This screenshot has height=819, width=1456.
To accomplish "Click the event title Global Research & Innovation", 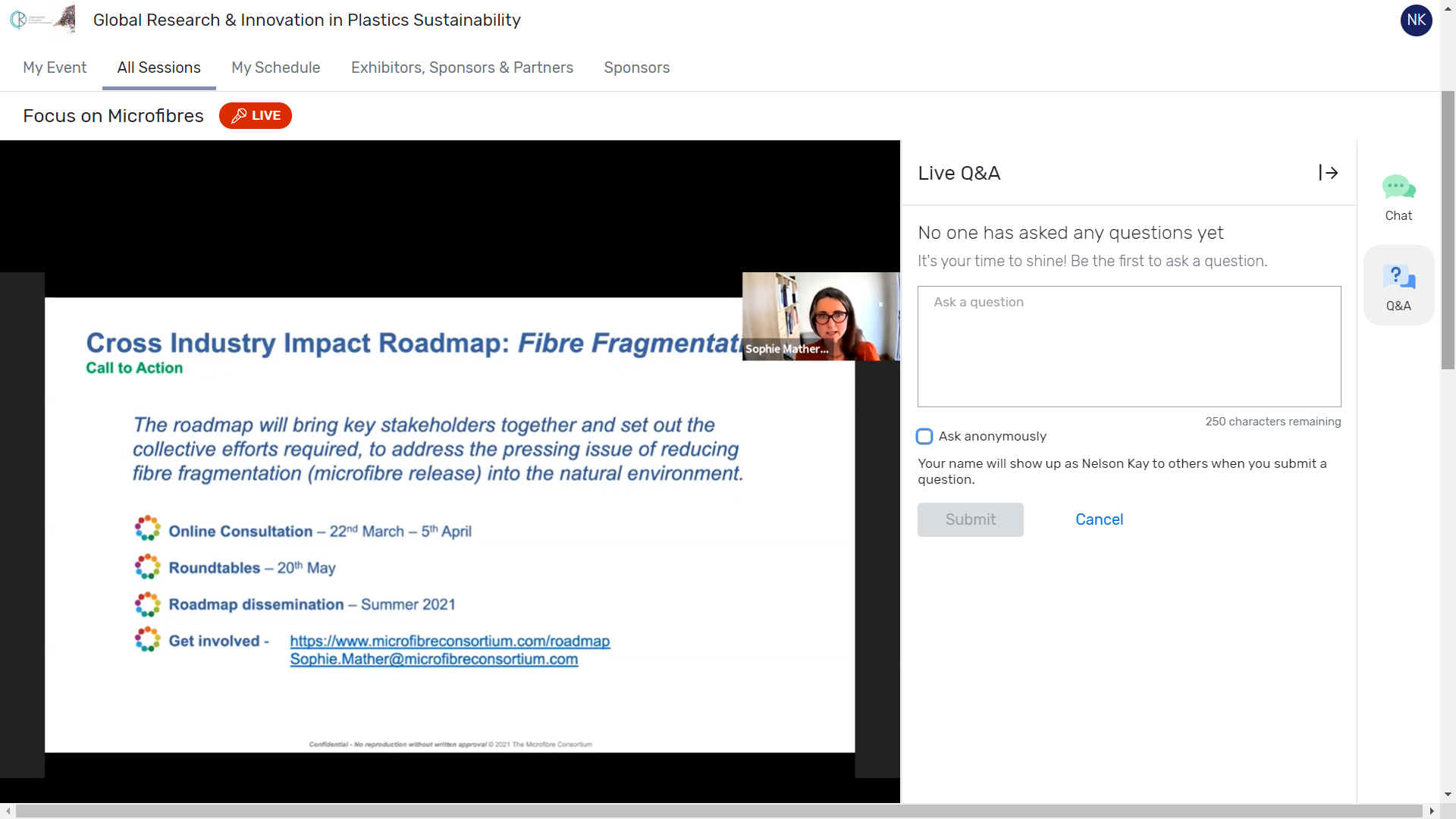I will [306, 20].
